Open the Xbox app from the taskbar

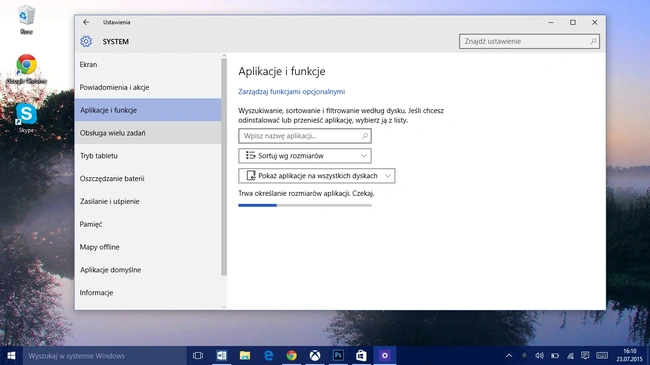pyautogui.click(x=315, y=356)
